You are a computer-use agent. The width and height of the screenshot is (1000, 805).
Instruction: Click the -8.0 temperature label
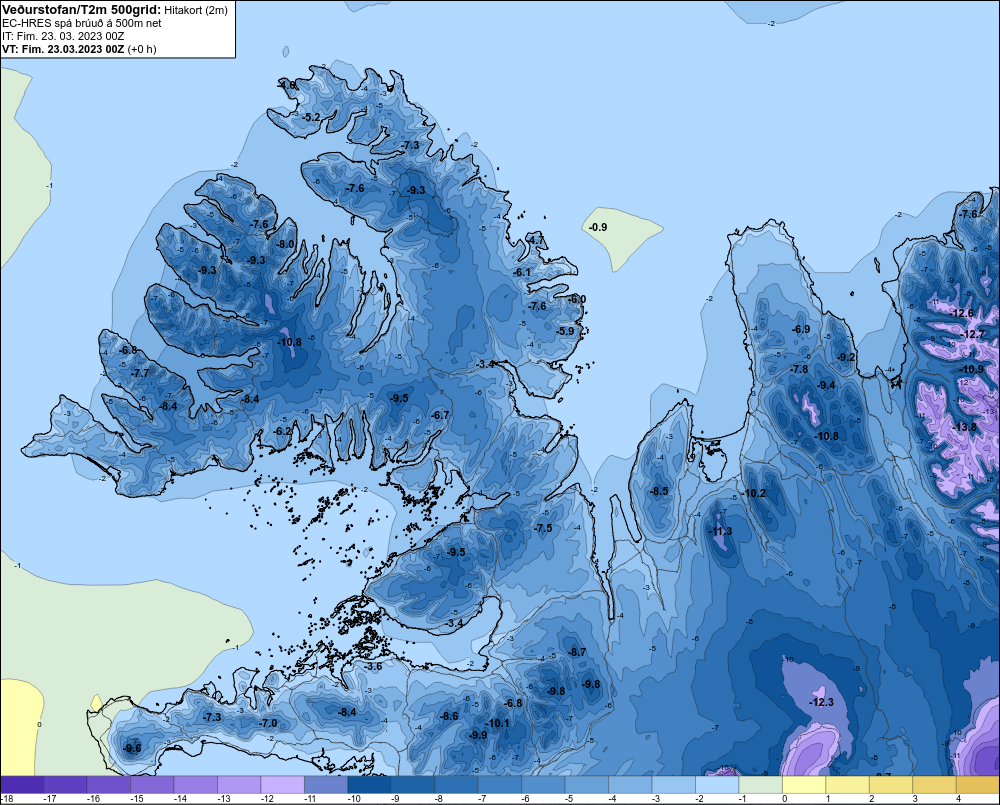[285, 244]
